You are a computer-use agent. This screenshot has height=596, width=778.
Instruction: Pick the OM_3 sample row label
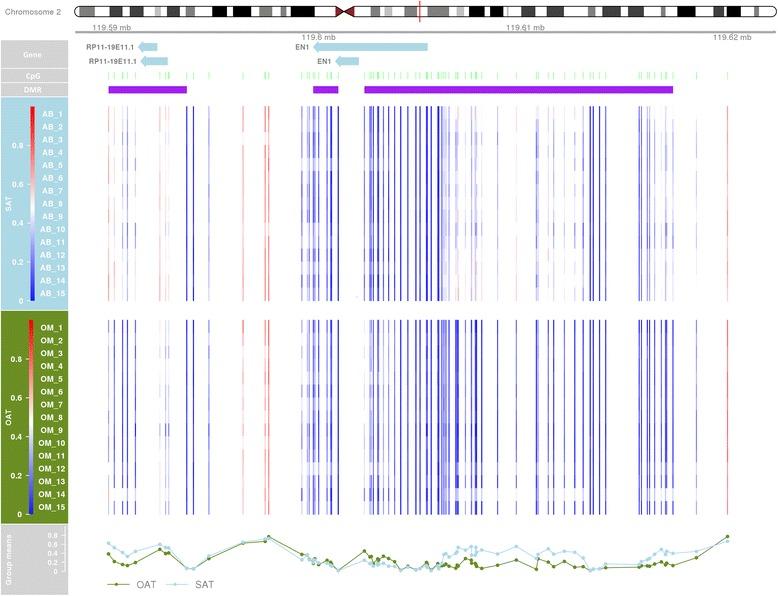pyautogui.click(x=52, y=353)
